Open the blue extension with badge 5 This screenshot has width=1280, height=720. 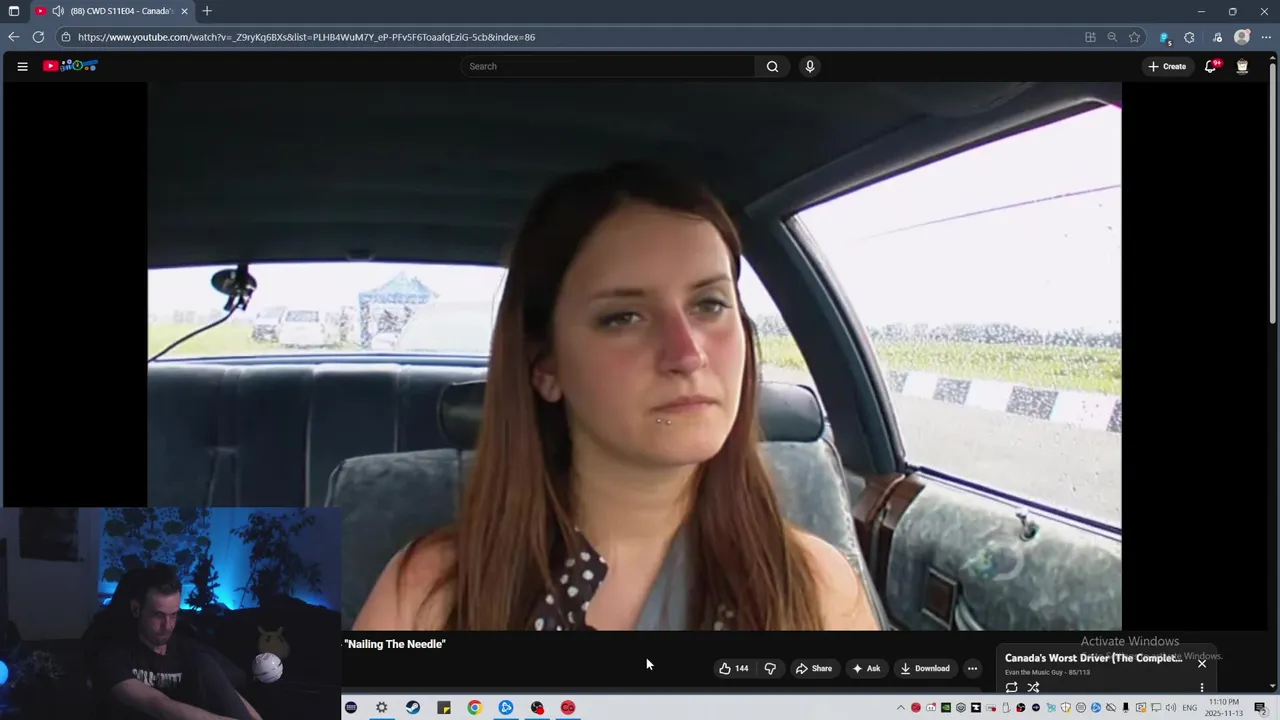(x=1165, y=37)
